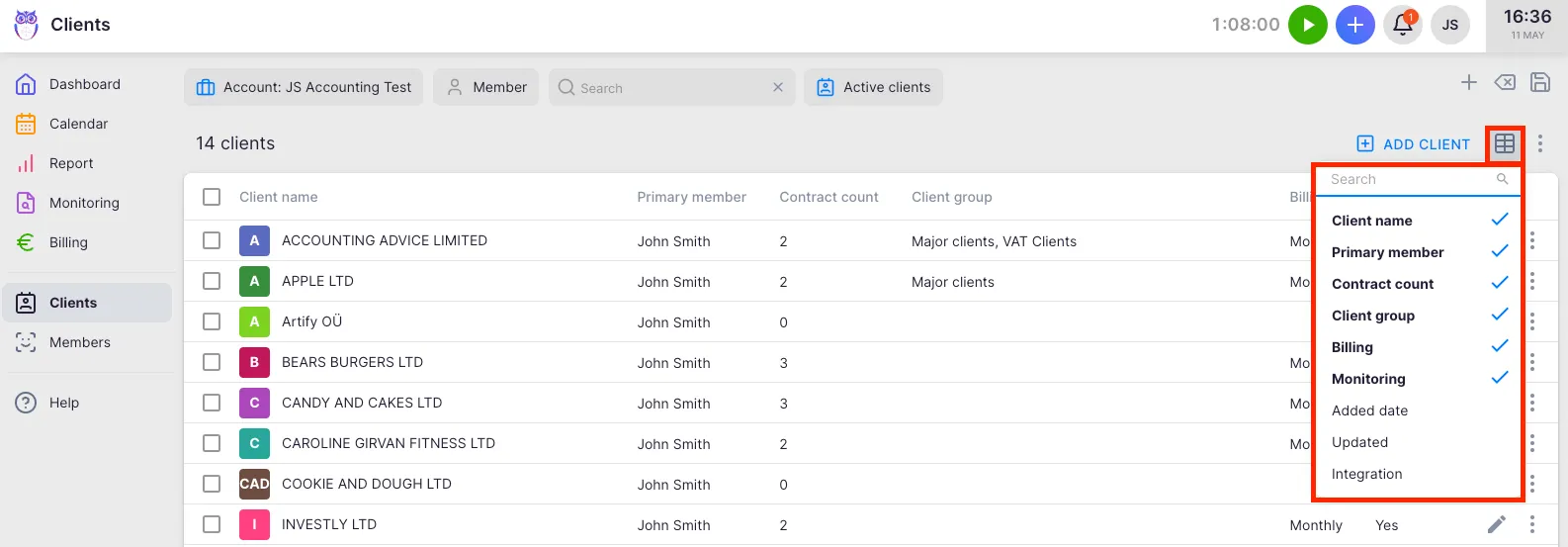
Task: Open the notifications bell
Action: click(x=1402, y=25)
